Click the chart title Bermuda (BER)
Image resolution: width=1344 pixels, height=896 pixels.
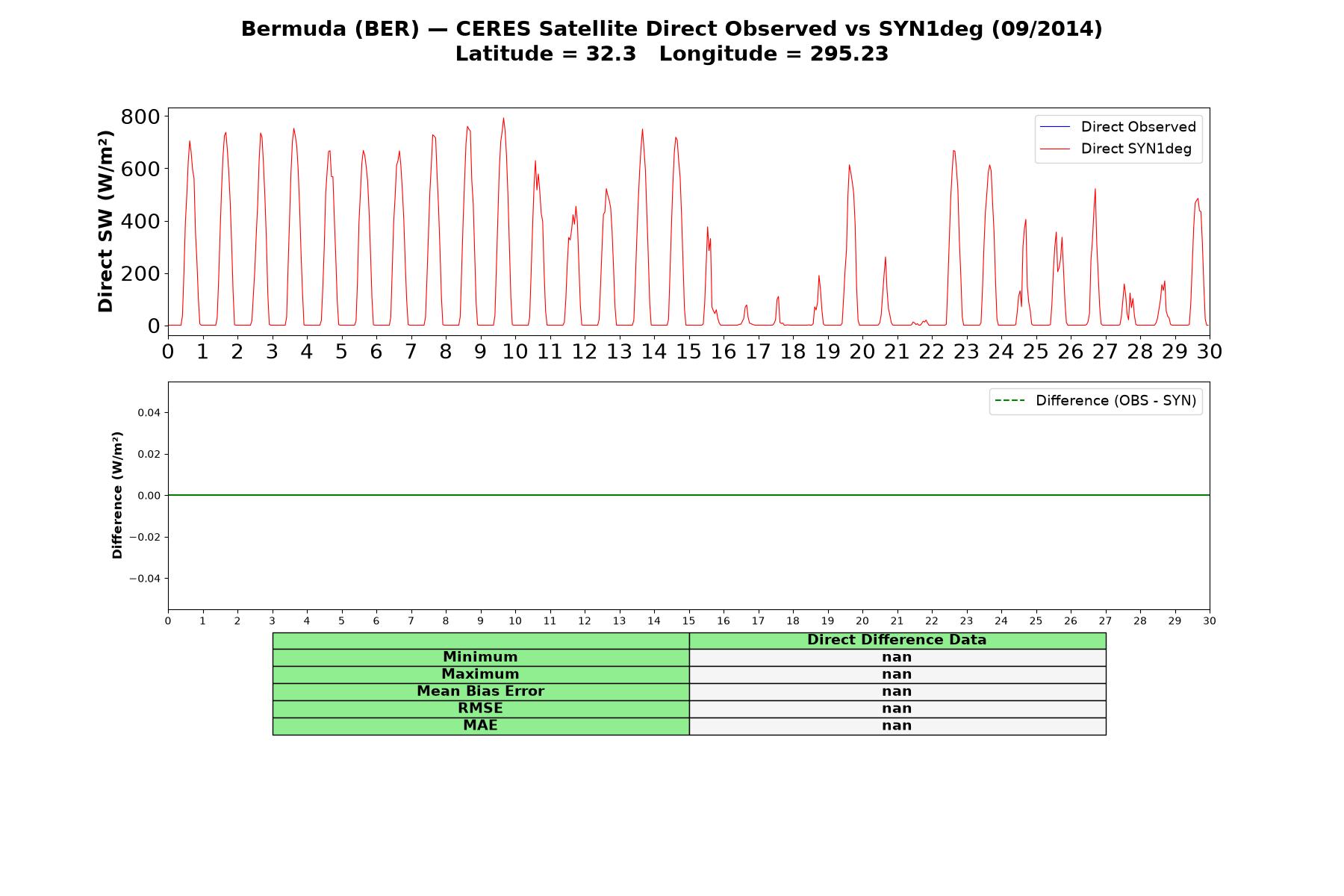(x=330, y=29)
